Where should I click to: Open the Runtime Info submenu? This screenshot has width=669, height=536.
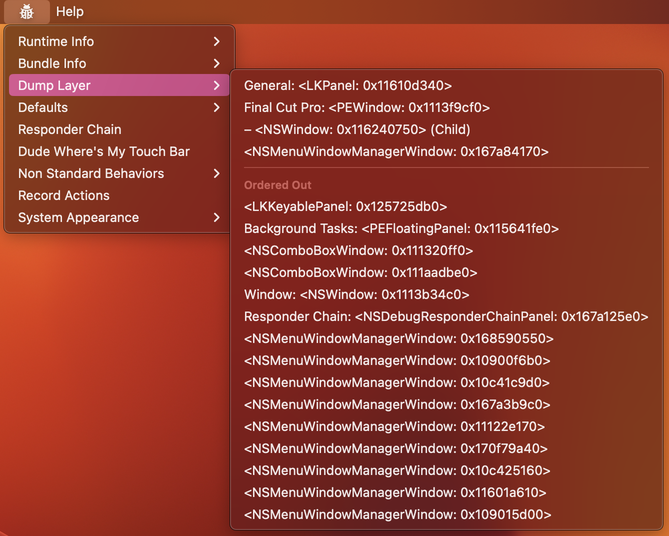[119, 41]
